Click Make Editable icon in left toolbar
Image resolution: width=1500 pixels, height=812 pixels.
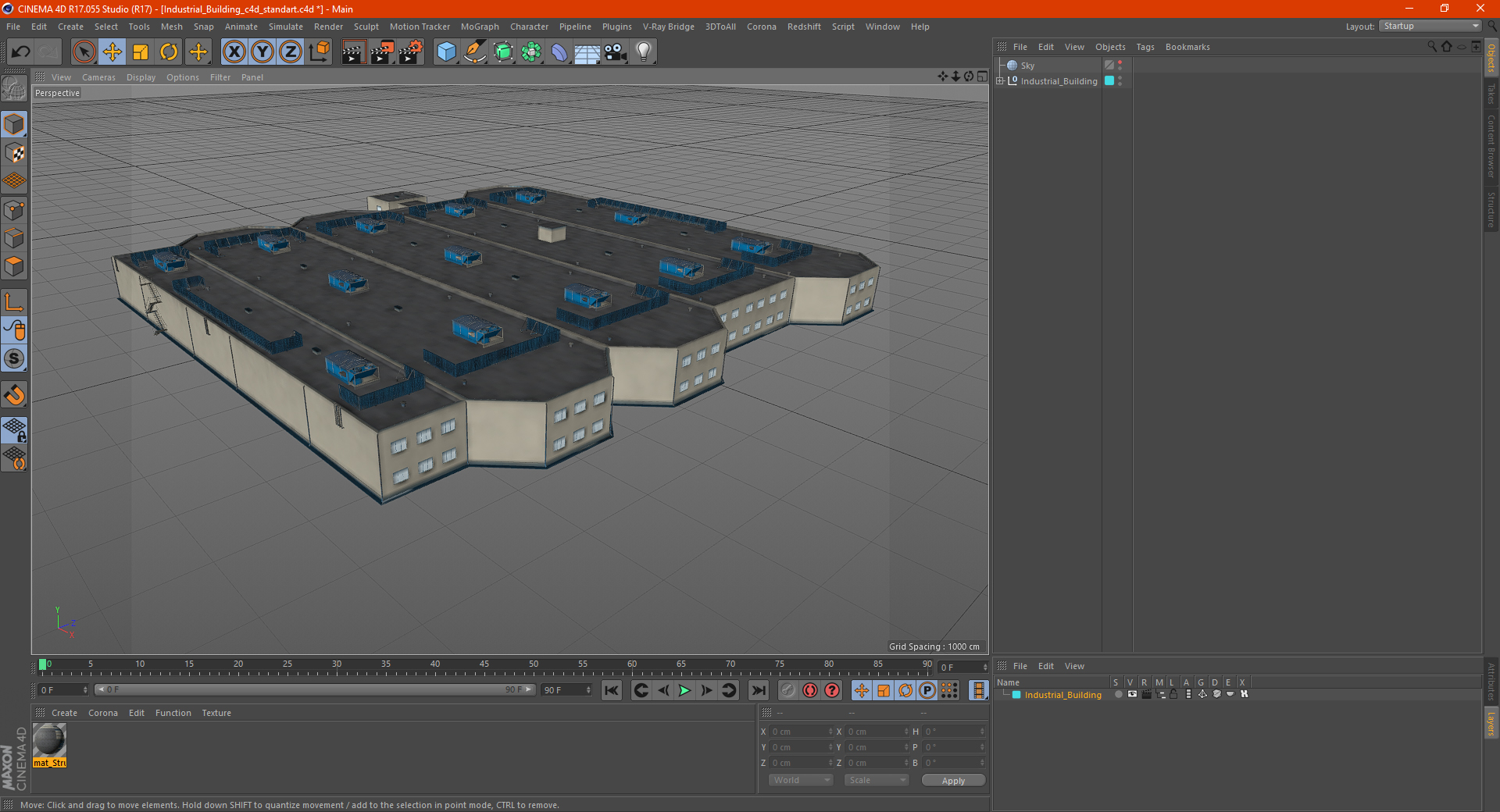tap(14, 89)
